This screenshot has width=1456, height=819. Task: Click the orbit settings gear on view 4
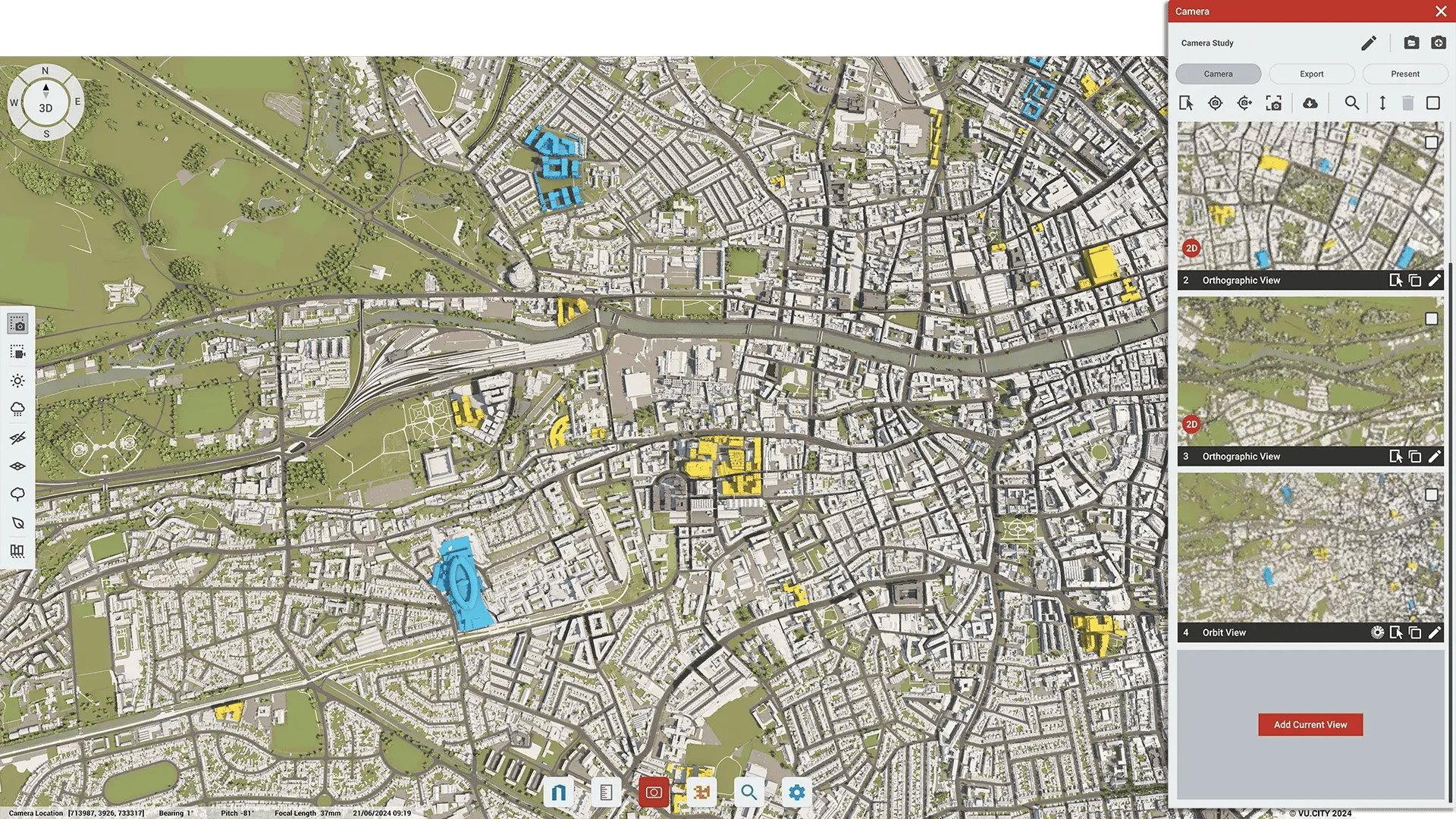click(1377, 632)
